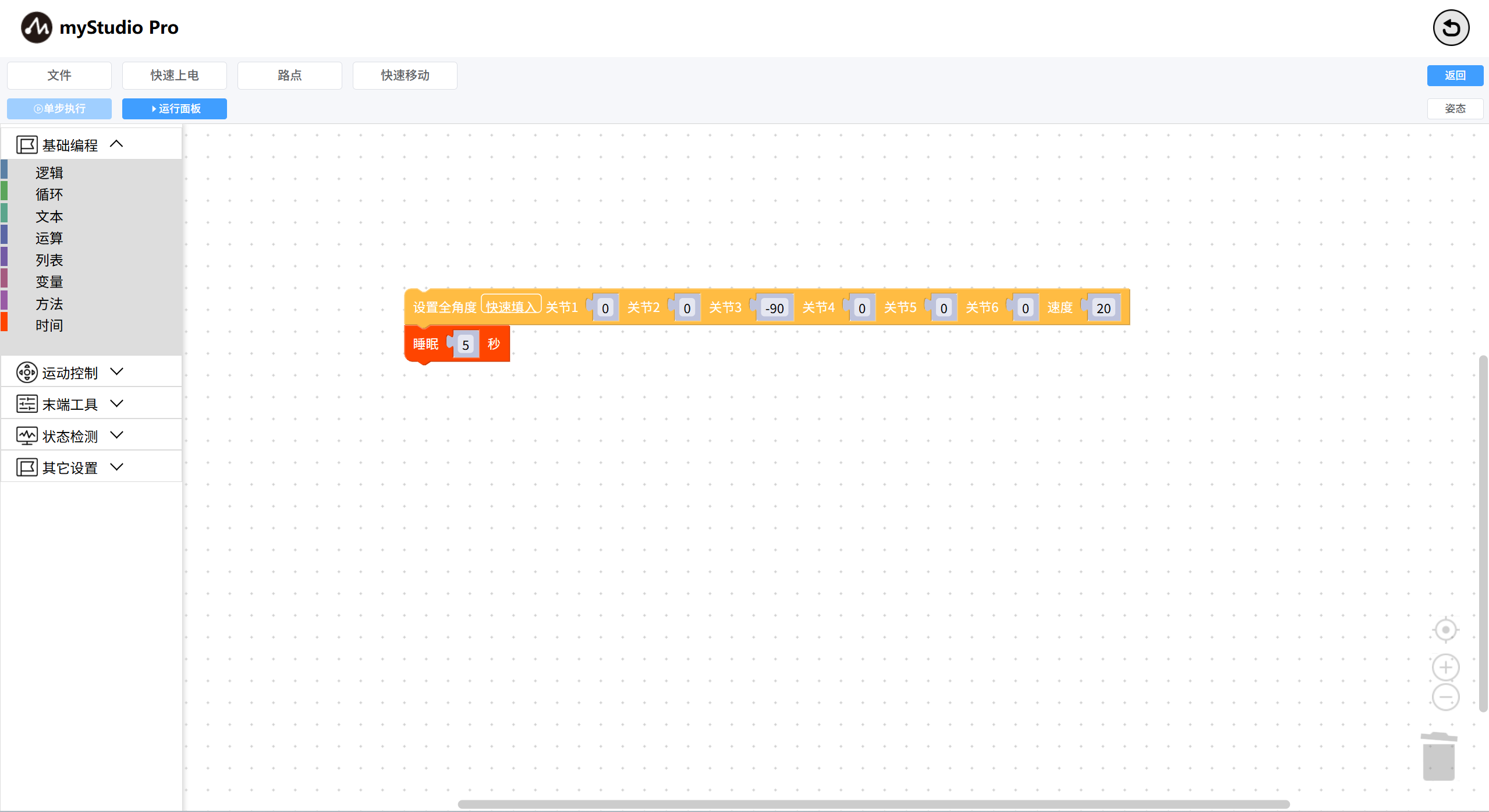Collapse the 基础编程 category

pos(116,144)
